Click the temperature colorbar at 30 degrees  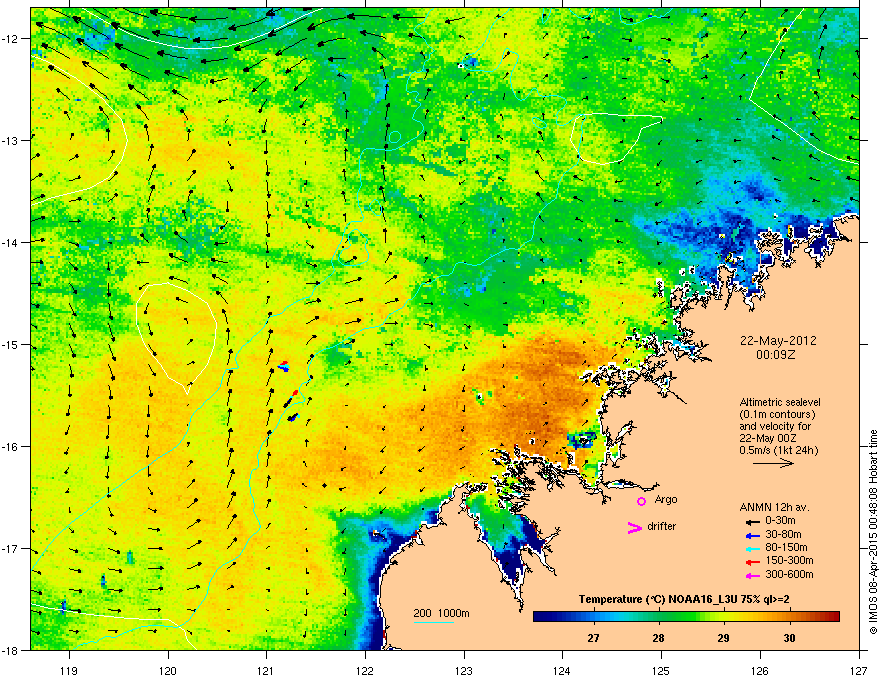[790, 617]
